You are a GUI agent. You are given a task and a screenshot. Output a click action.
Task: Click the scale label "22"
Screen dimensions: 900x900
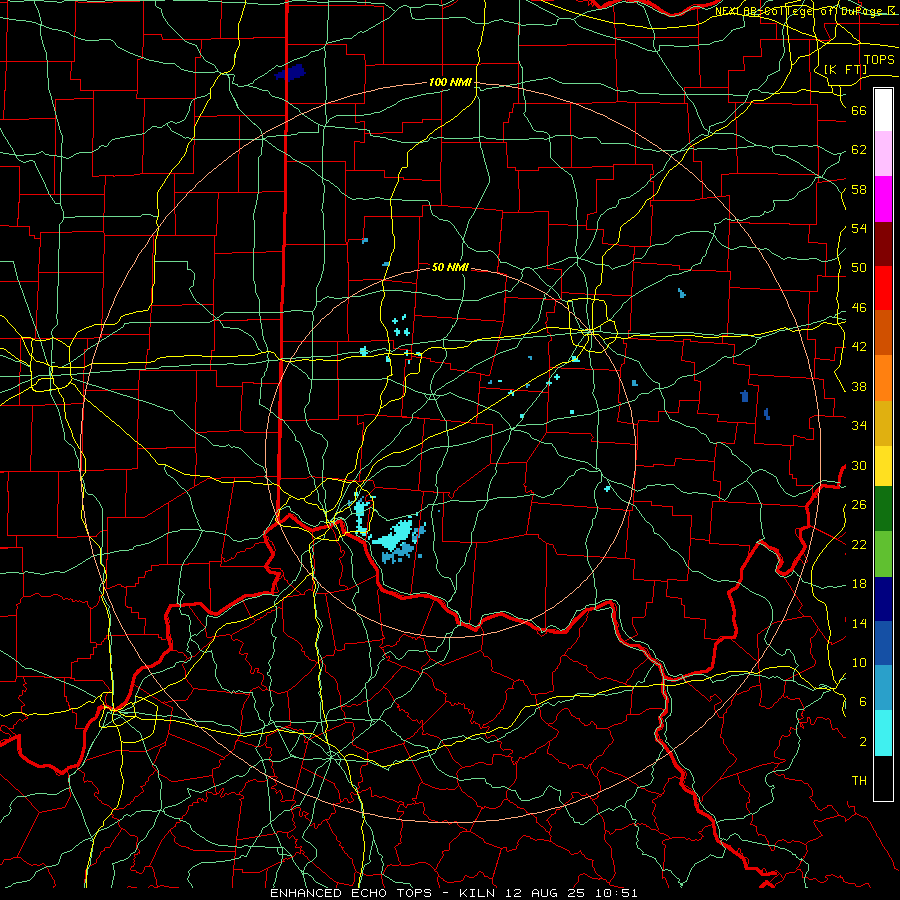point(859,544)
